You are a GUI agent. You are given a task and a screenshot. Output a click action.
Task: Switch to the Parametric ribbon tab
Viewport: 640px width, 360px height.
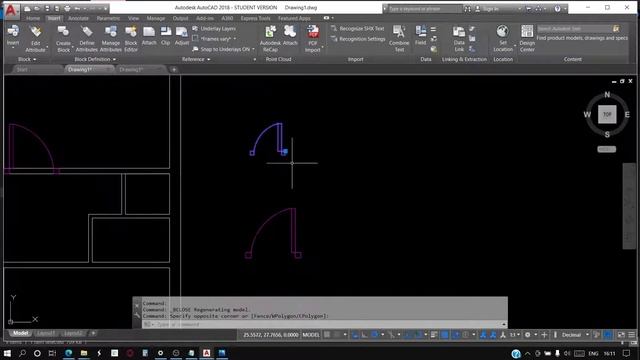pyautogui.click(x=108, y=18)
